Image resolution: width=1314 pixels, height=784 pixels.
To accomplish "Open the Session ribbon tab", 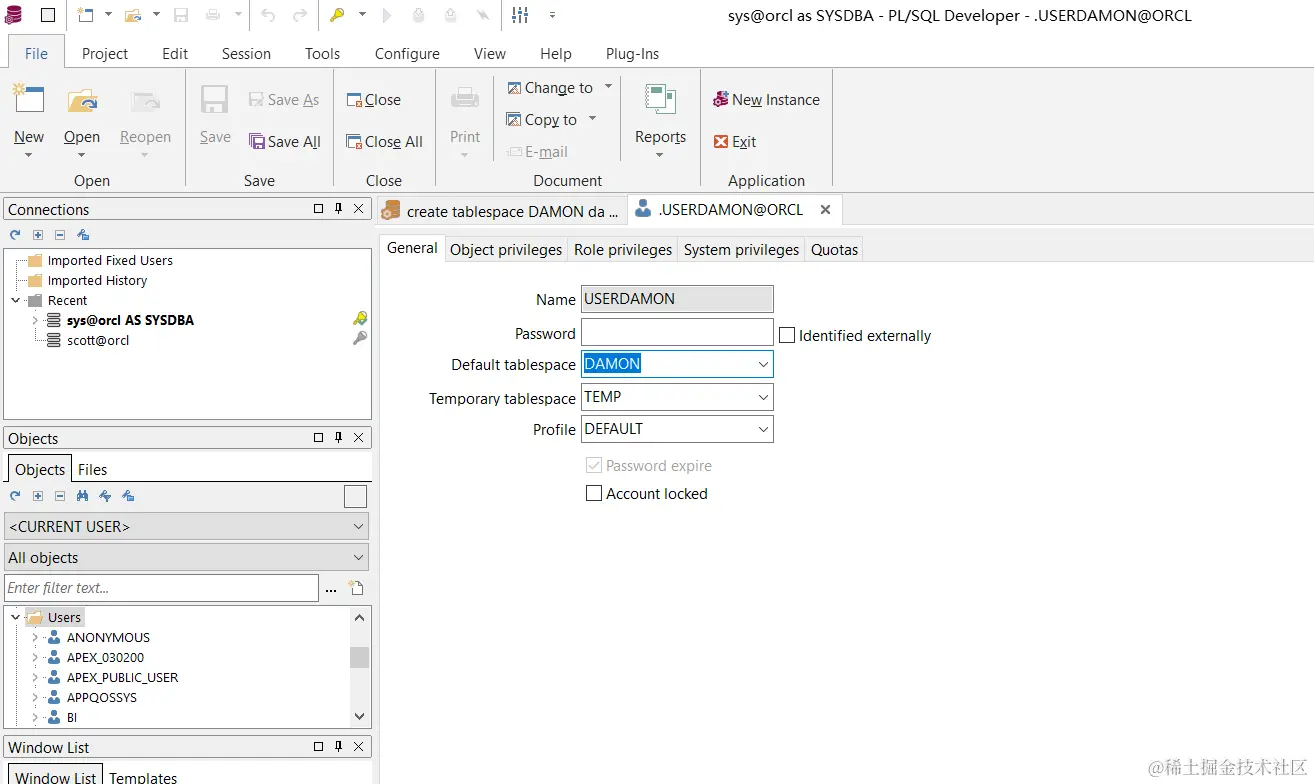I will [x=246, y=54].
